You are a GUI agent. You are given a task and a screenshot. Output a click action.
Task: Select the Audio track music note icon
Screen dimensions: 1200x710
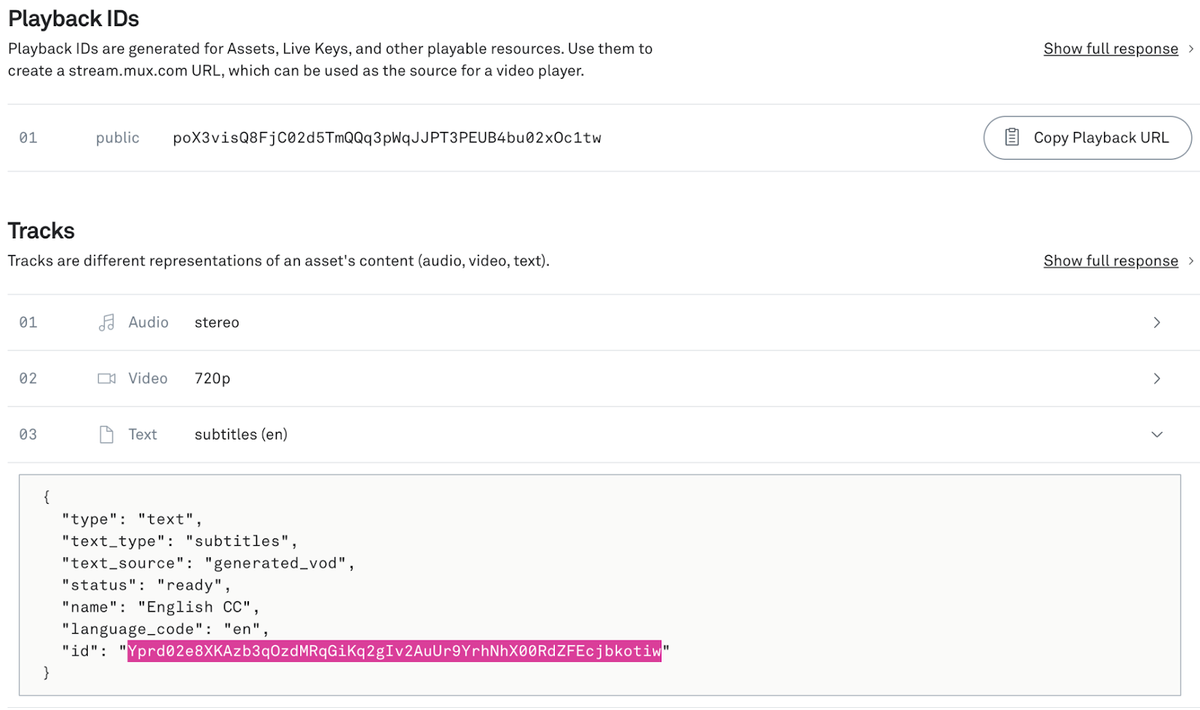click(106, 322)
